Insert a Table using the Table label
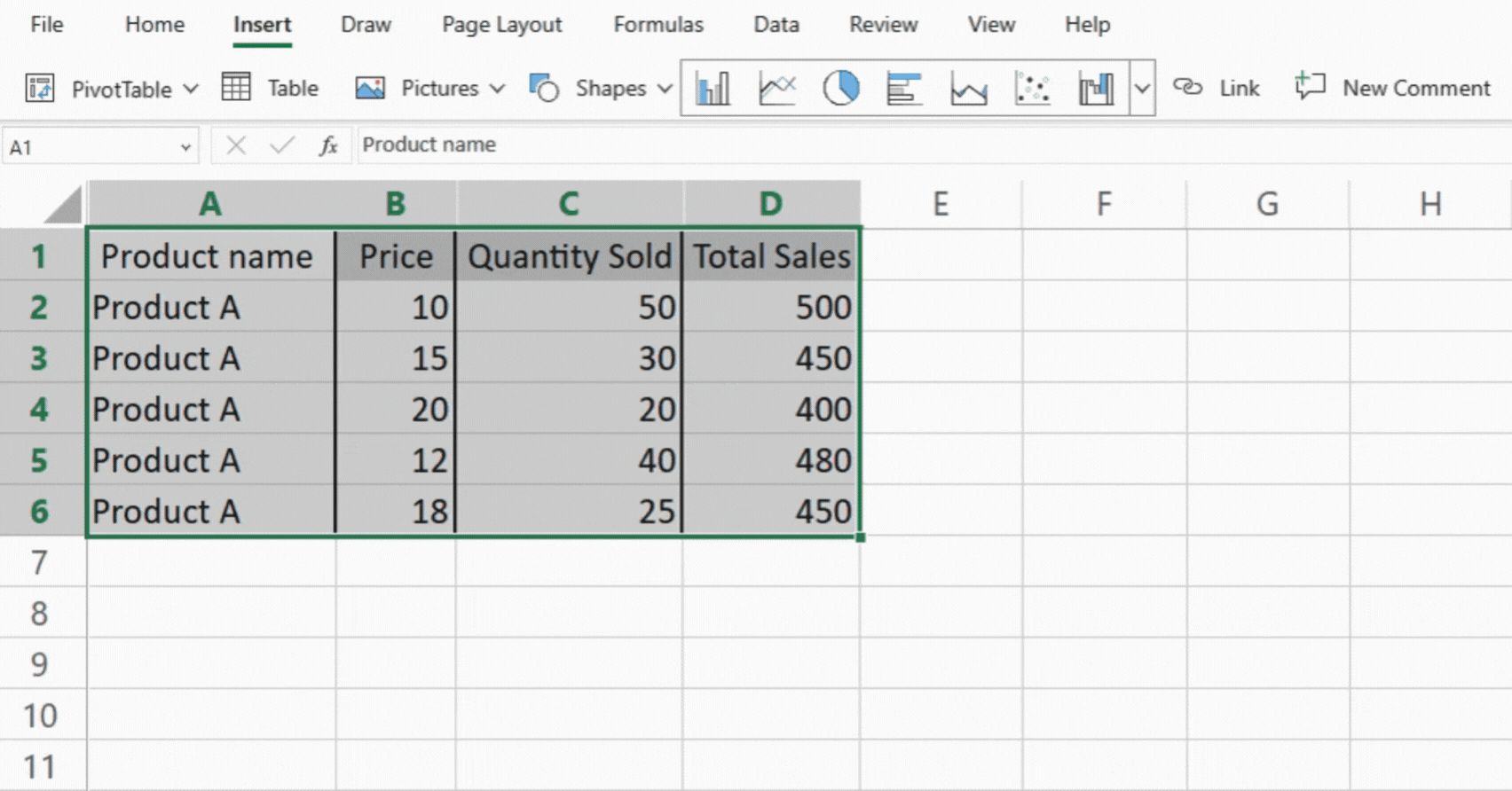 293,88
